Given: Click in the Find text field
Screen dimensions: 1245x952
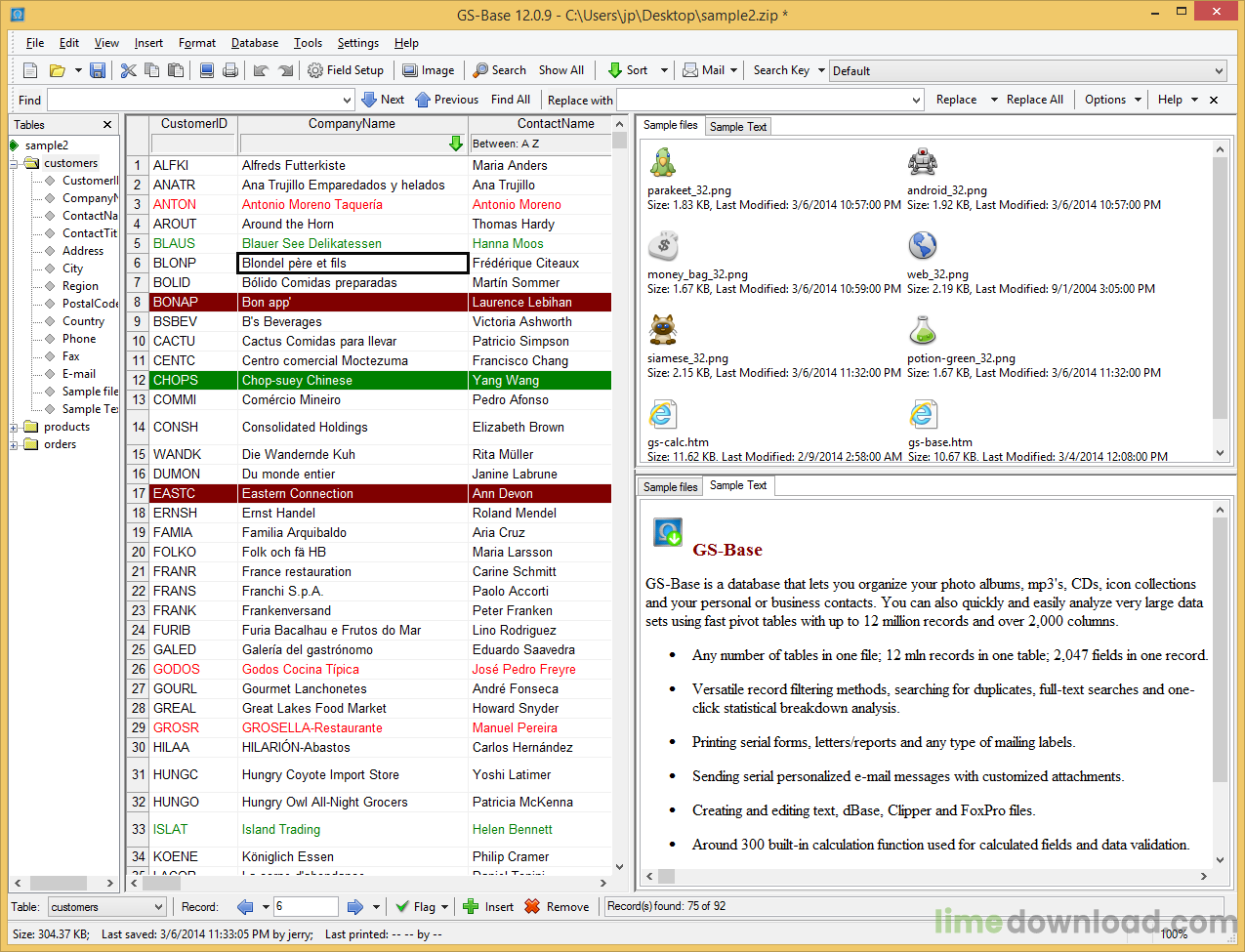Looking at the screenshot, I should pos(200,100).
